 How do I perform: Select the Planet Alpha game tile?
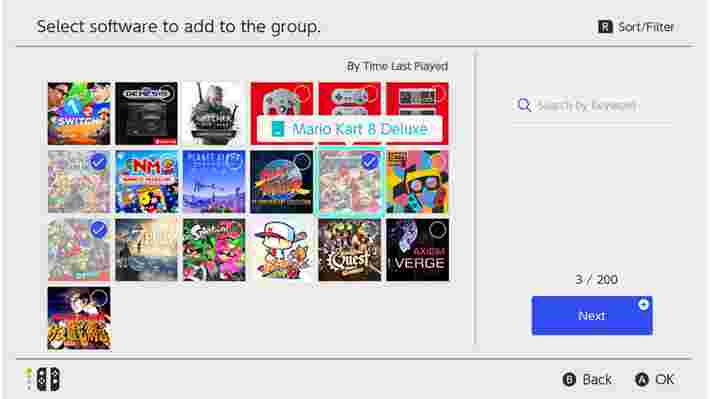pos(214,182)
